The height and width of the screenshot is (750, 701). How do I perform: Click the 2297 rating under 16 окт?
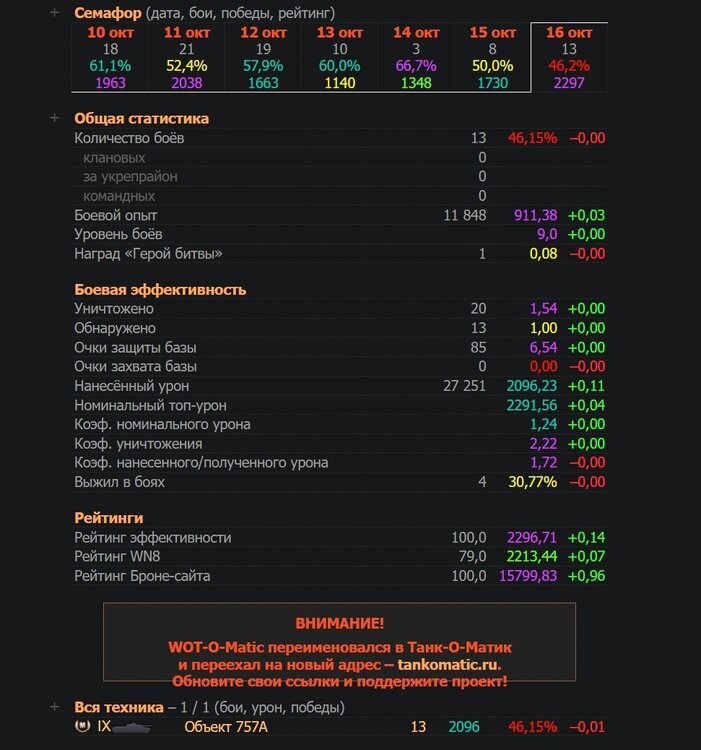[x=569, y=83]
